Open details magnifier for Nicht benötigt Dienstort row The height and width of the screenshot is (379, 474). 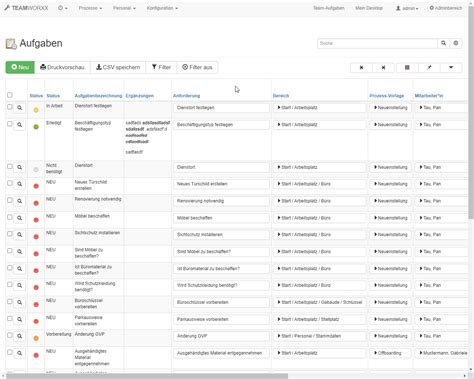point(20,167)
